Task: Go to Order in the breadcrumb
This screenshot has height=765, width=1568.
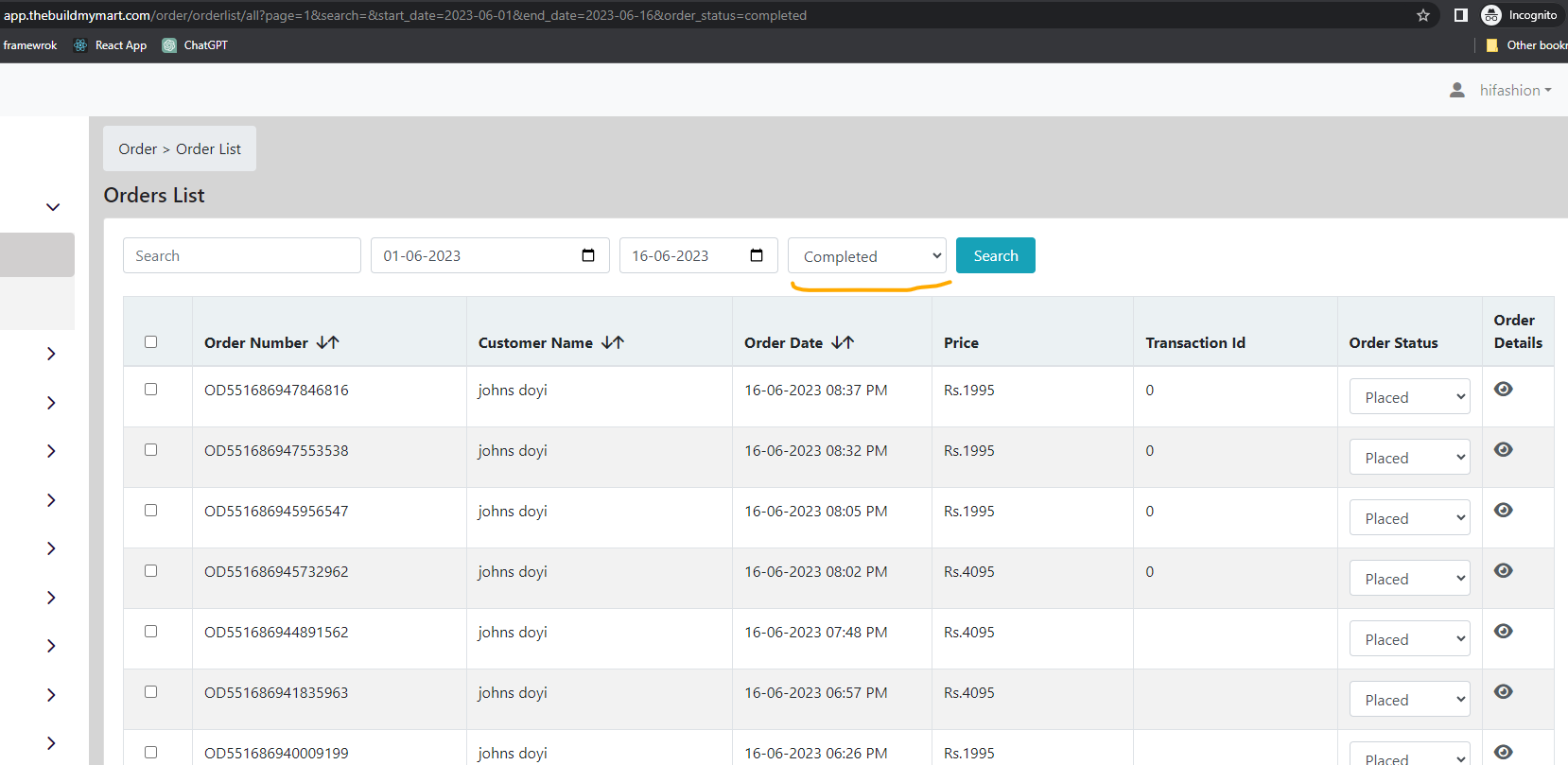Action: pyautogui.click(x=138, y=148)
